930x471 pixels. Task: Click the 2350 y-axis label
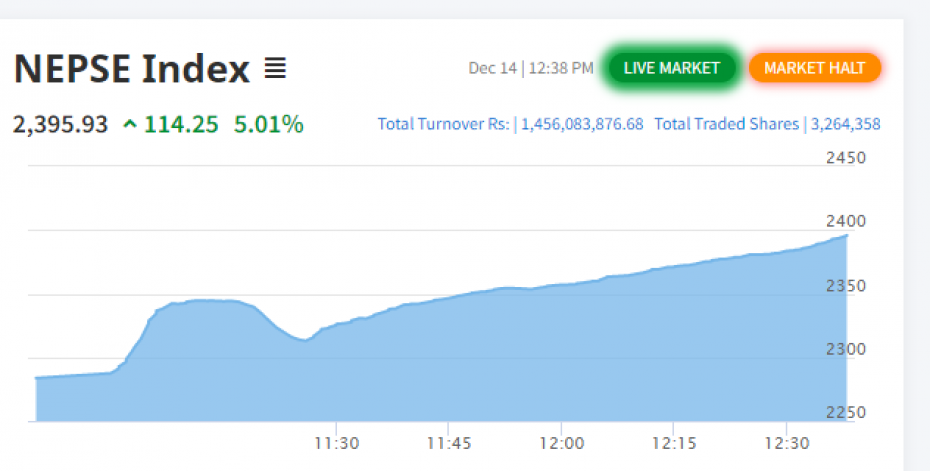846,286
